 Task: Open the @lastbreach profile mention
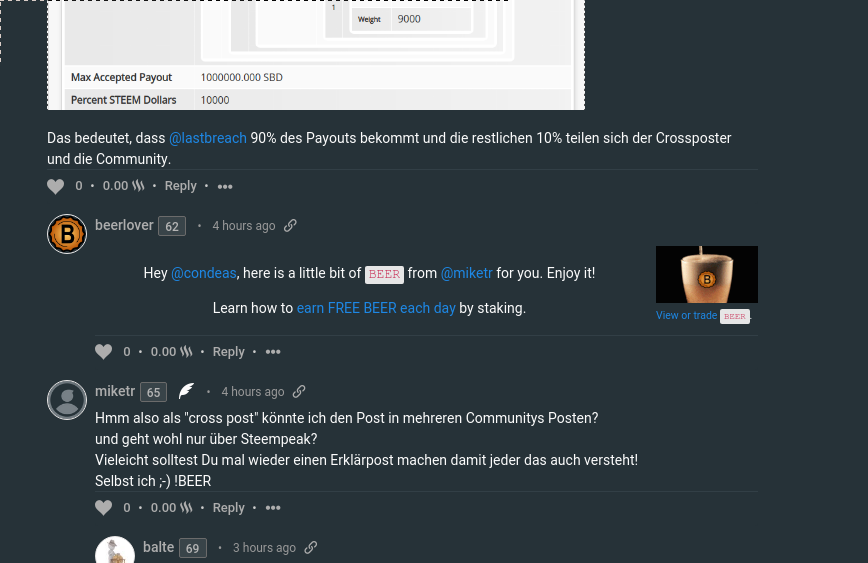[x=208, y=138]
